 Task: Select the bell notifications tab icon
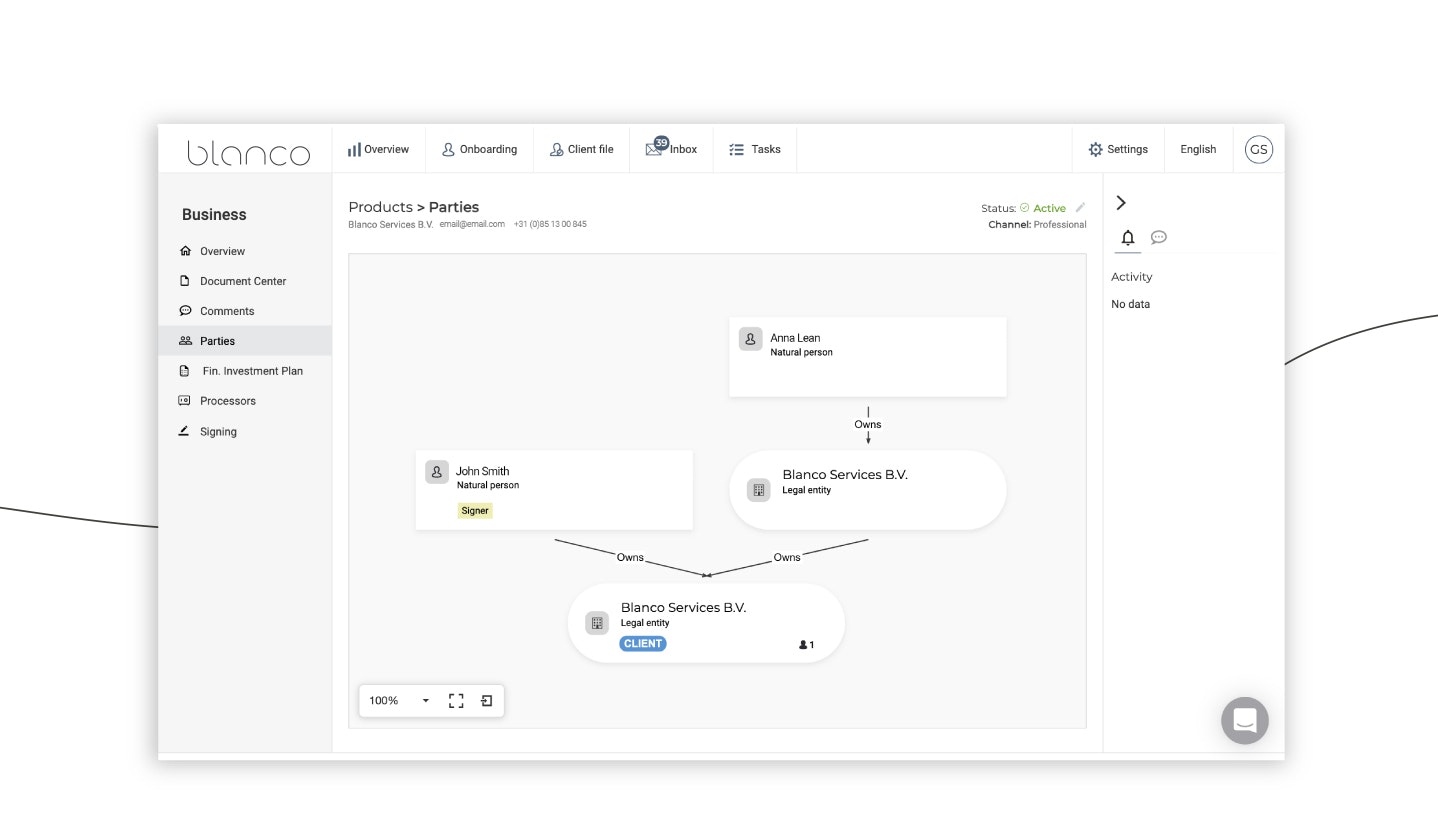tap(1128, 238)
